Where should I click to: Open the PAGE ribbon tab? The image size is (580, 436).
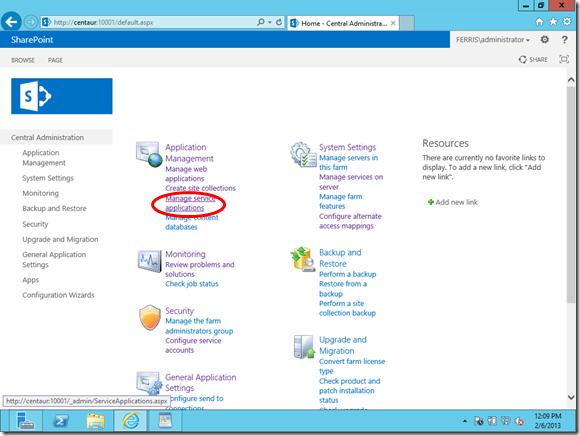pyautogui.click(x=55, y=60)
